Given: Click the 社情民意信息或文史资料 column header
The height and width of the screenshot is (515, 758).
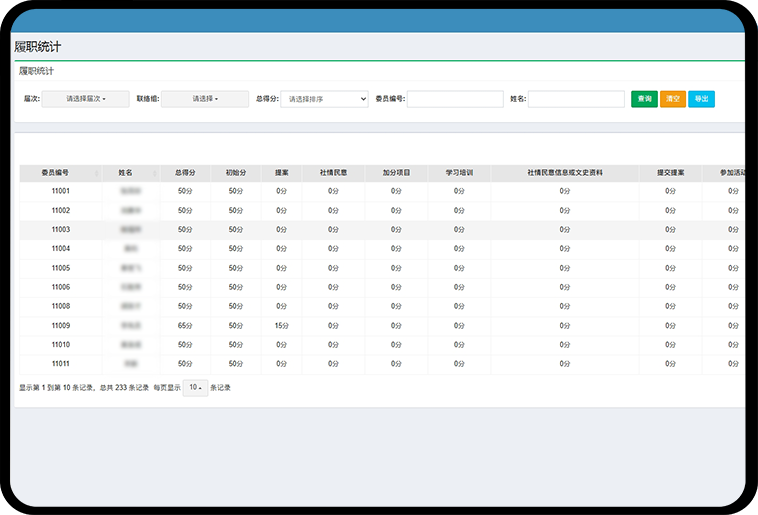Looking at the screenshot, I should 565,173.
